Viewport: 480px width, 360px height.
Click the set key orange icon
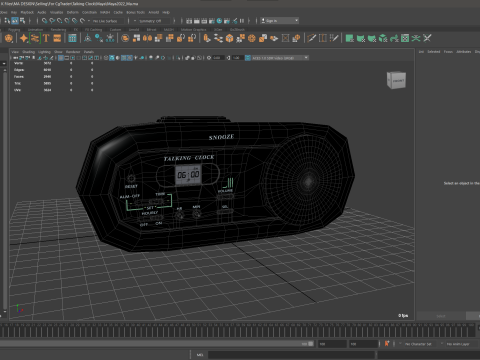[387, 343]
